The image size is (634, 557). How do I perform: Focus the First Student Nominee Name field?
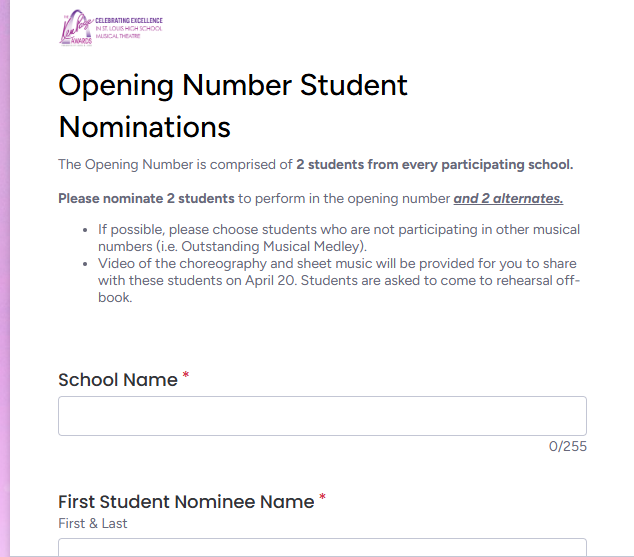(322, 547)
